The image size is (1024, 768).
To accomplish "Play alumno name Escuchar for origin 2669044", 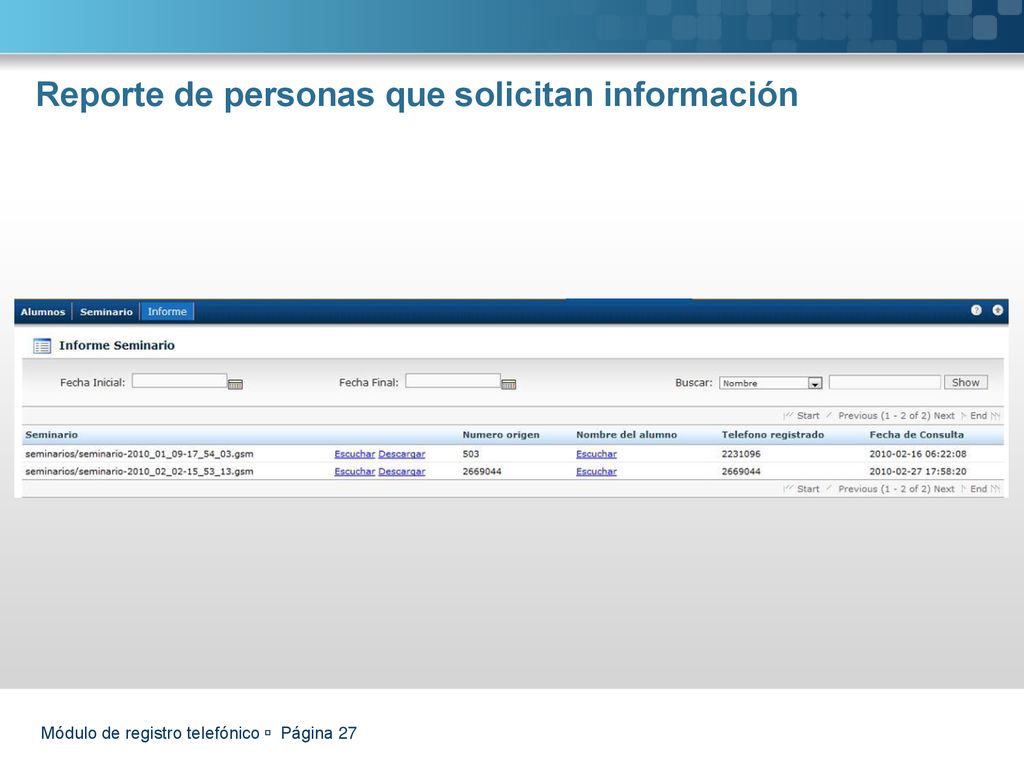I will 596,472.
